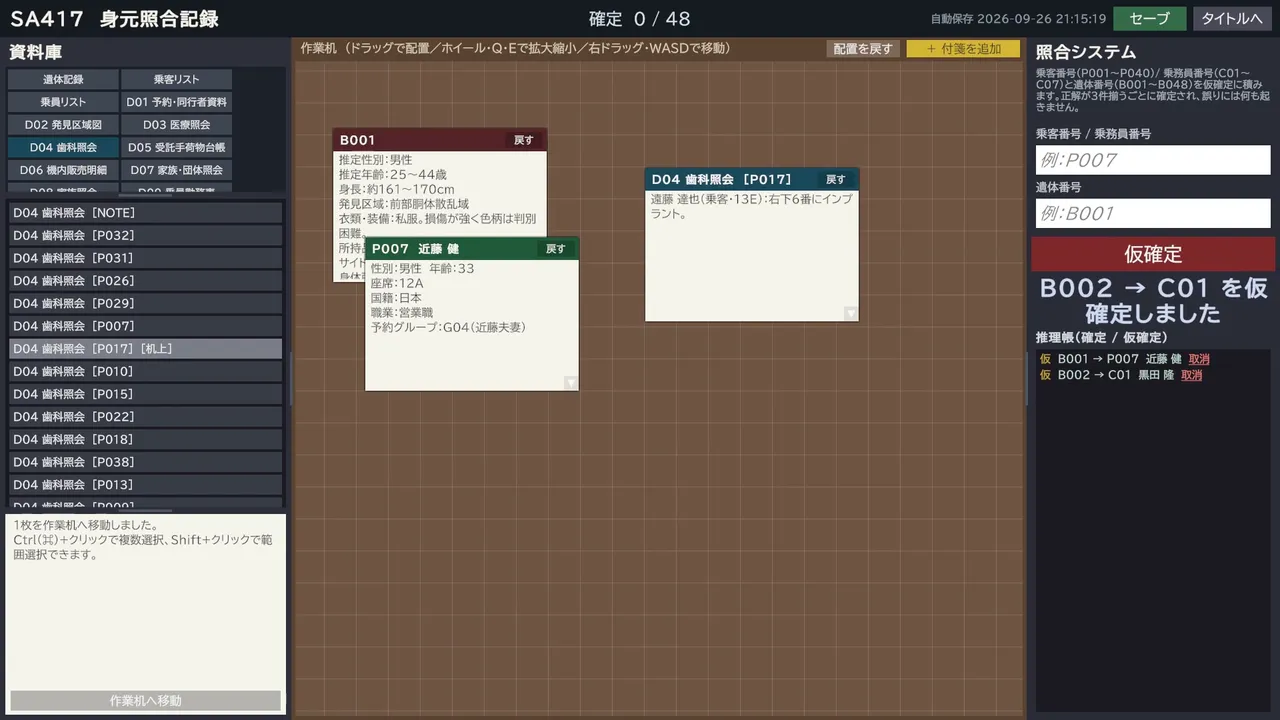The height and width of the screenshot is (720, 1280).
Task: Select the D03 医療照会 category
Action: pos(177,125)
